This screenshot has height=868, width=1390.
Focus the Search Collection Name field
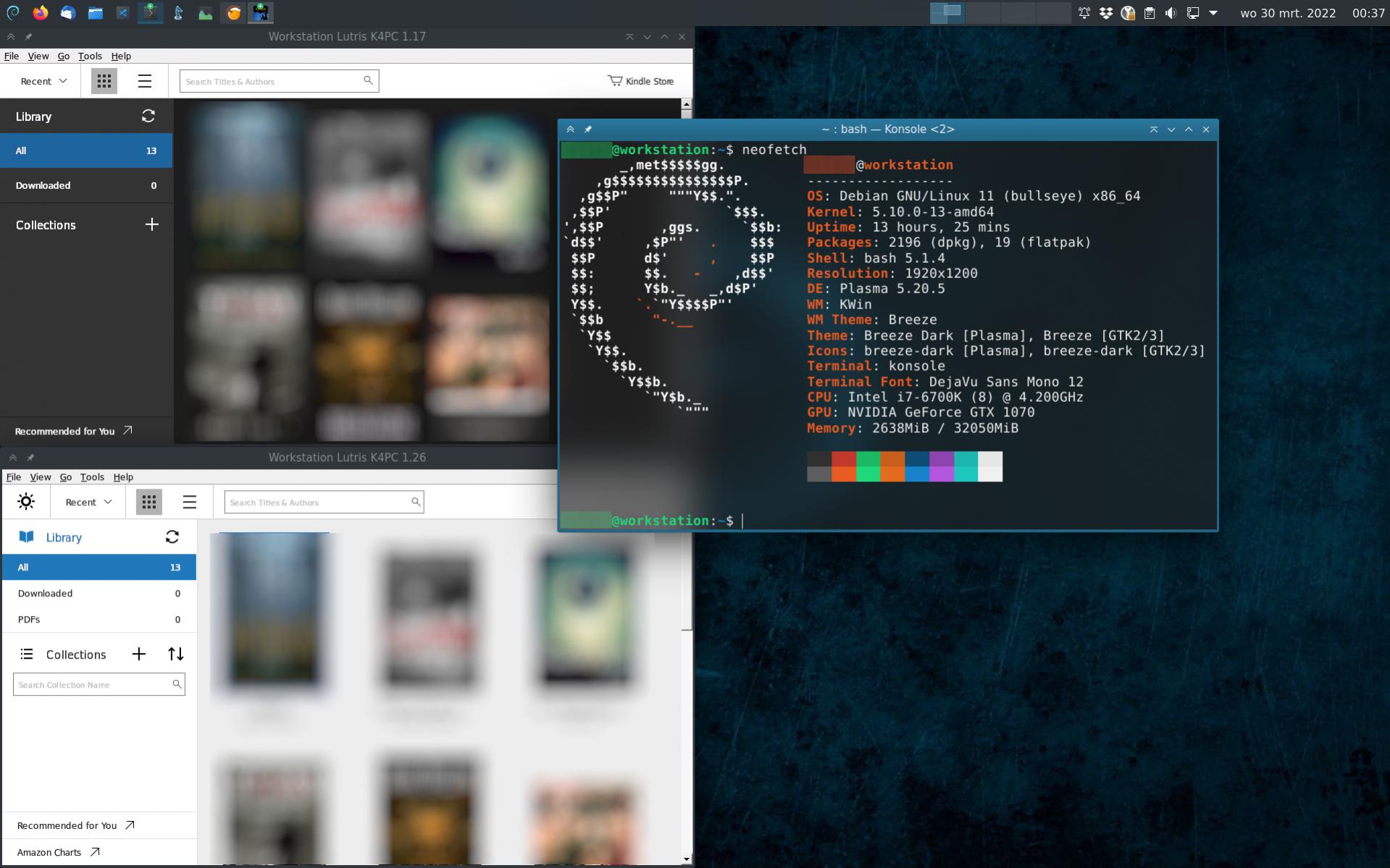click(x=99, y=684)
